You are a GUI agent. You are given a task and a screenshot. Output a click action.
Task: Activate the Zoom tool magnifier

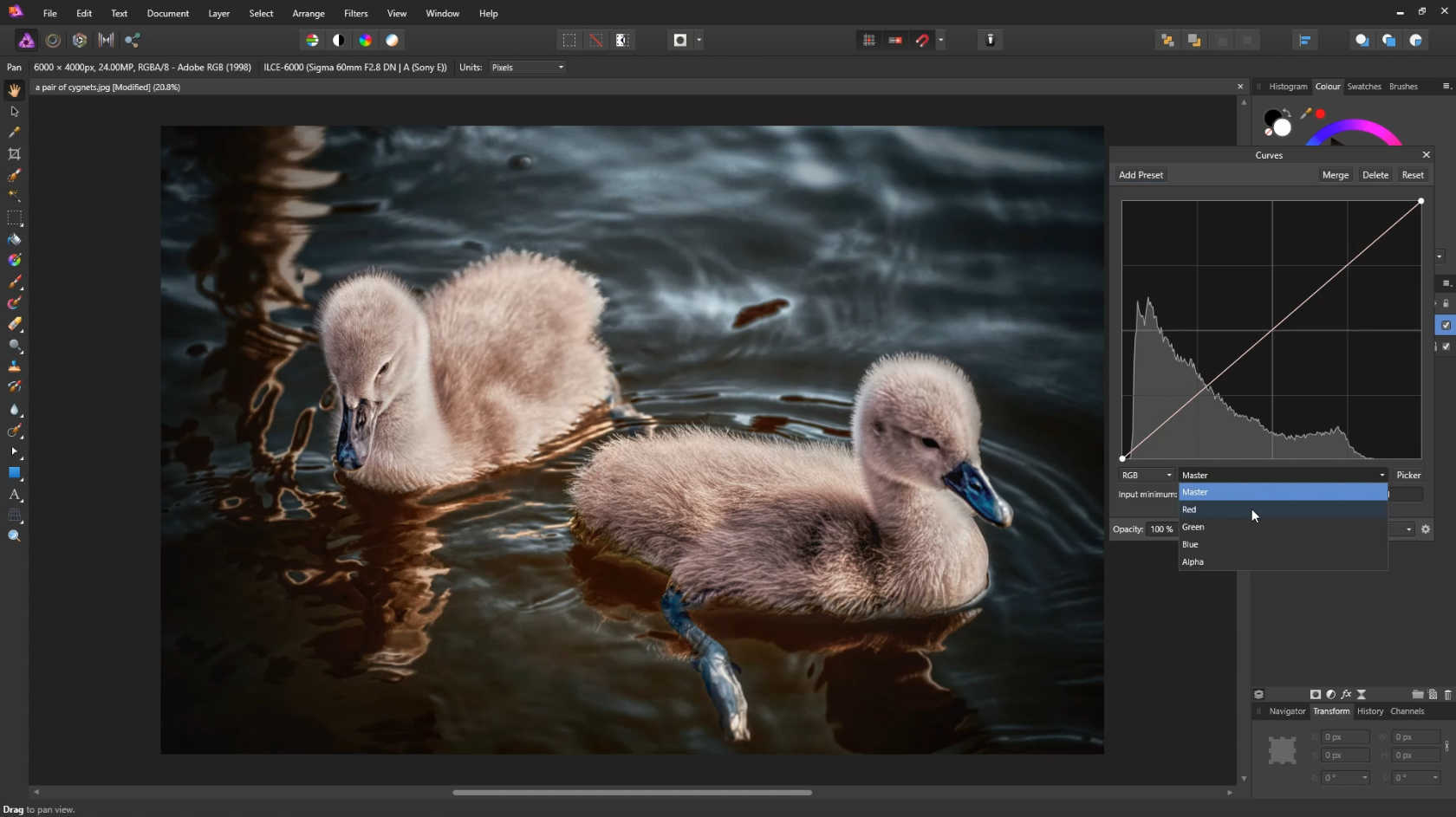pos(14,536)
